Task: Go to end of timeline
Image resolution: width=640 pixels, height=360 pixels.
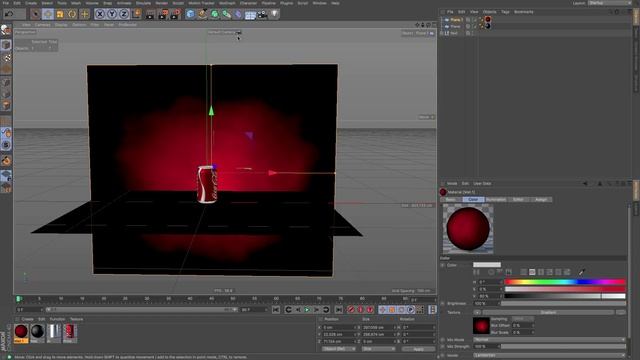Action: [x=339, y=310]
